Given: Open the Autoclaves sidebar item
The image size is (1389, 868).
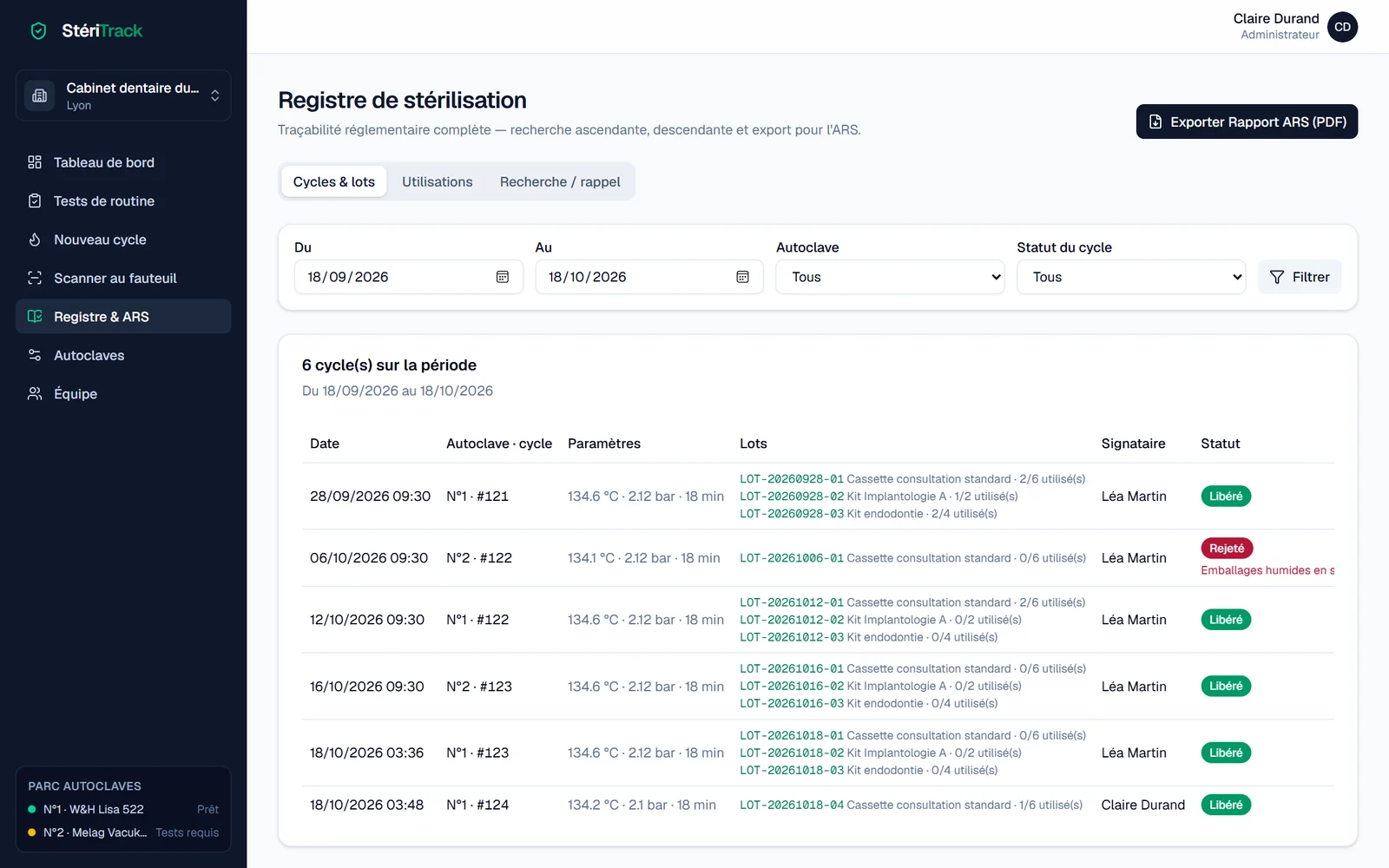Looking at the screenshot, I should click(123, 355).
